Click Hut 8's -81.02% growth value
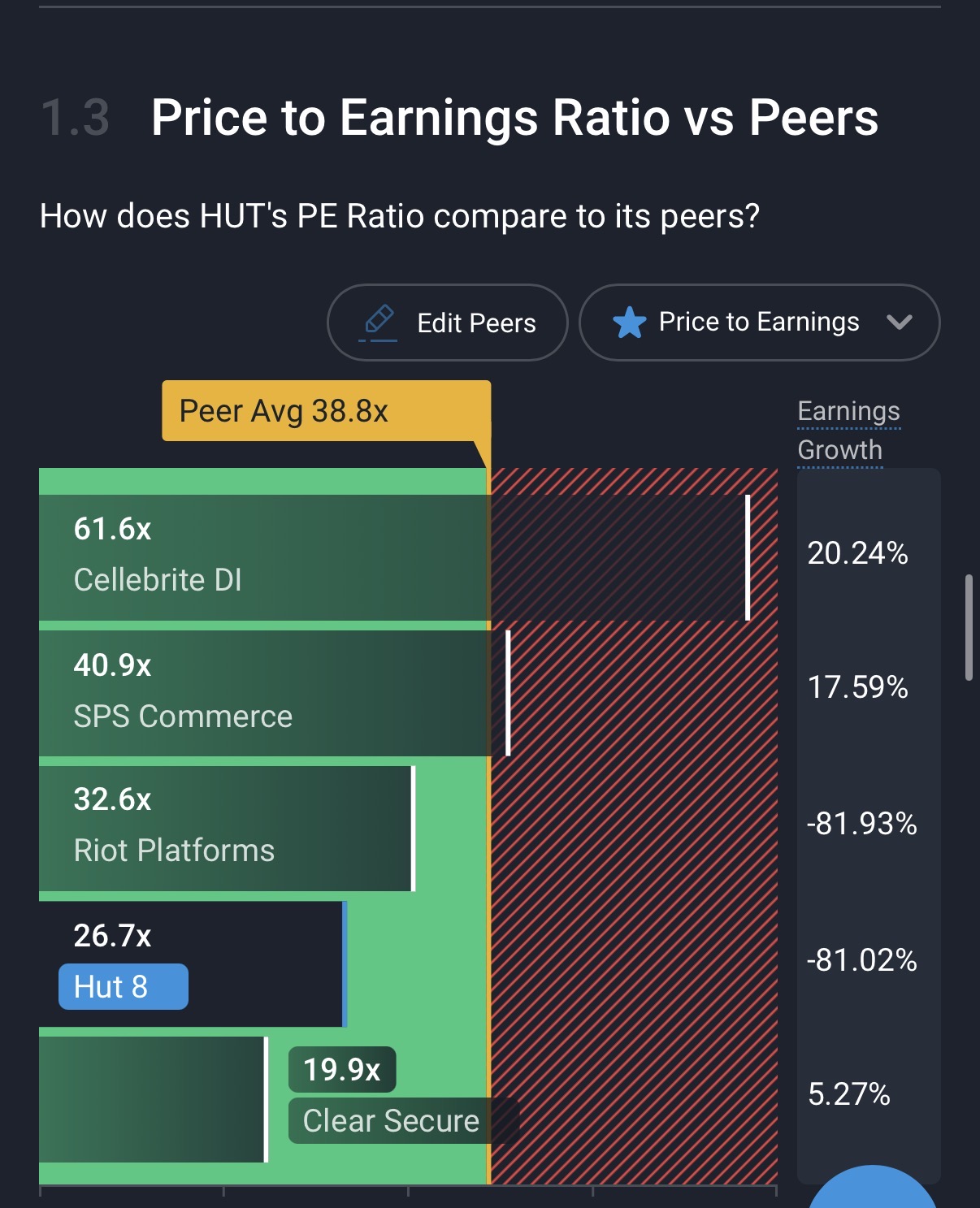980x1208 pixels. point(861,960)
